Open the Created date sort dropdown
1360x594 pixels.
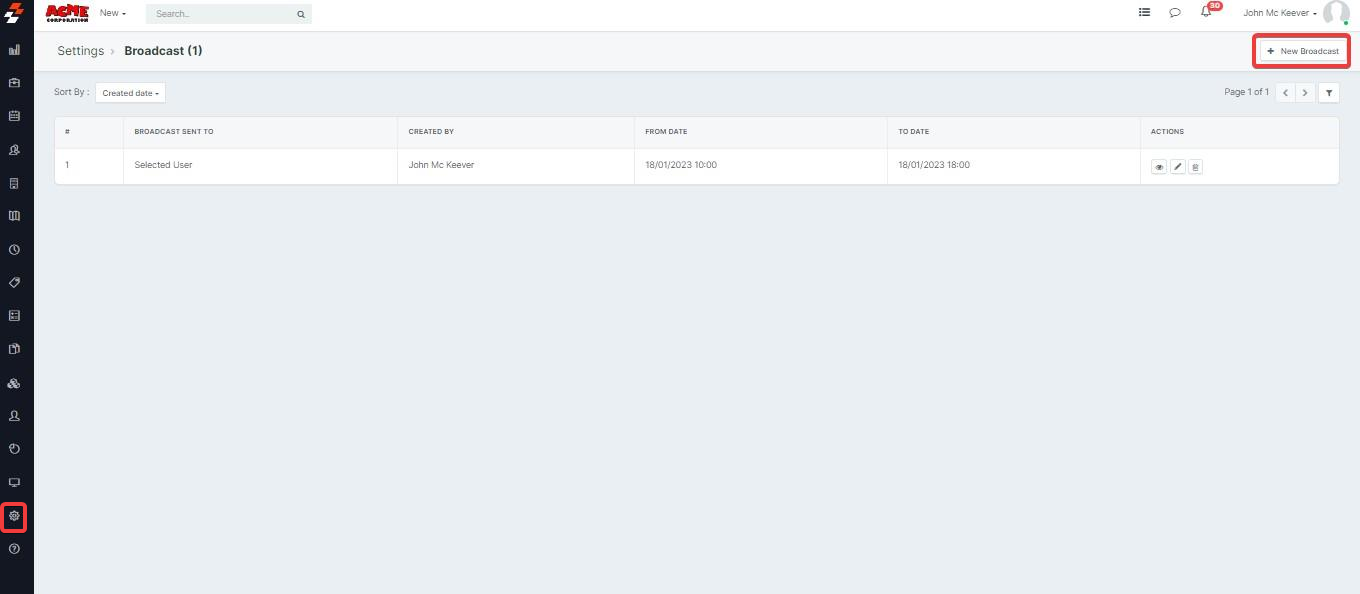point(130,93)
